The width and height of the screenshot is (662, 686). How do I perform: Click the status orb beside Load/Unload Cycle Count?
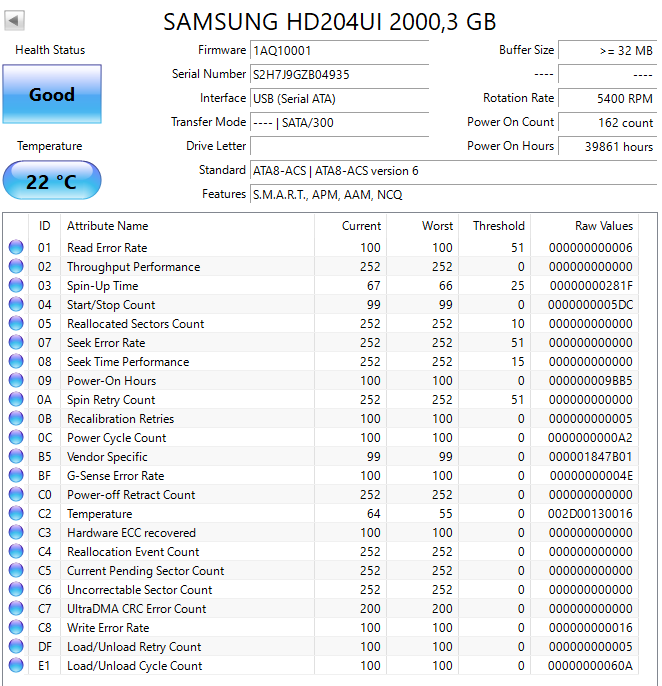(16, 666)
